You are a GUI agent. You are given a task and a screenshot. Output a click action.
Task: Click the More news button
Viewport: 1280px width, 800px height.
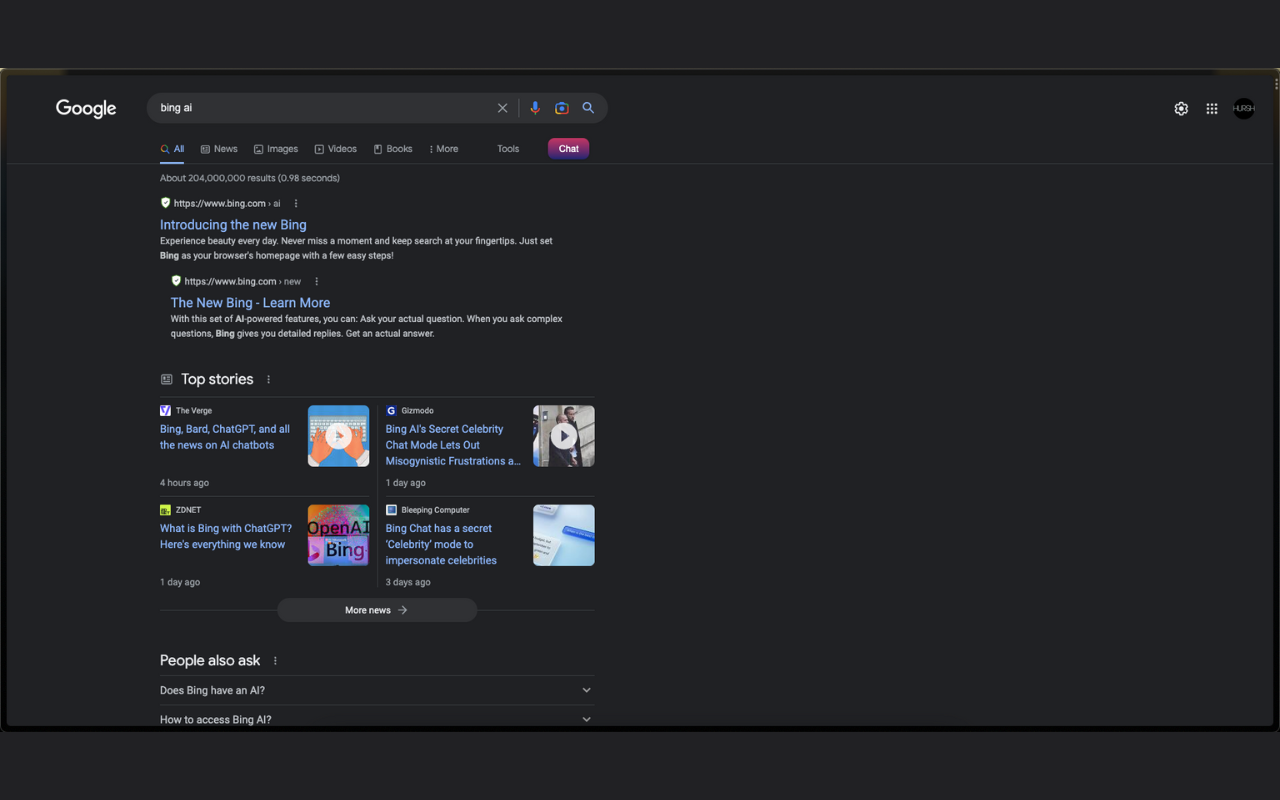pos(377,610)
